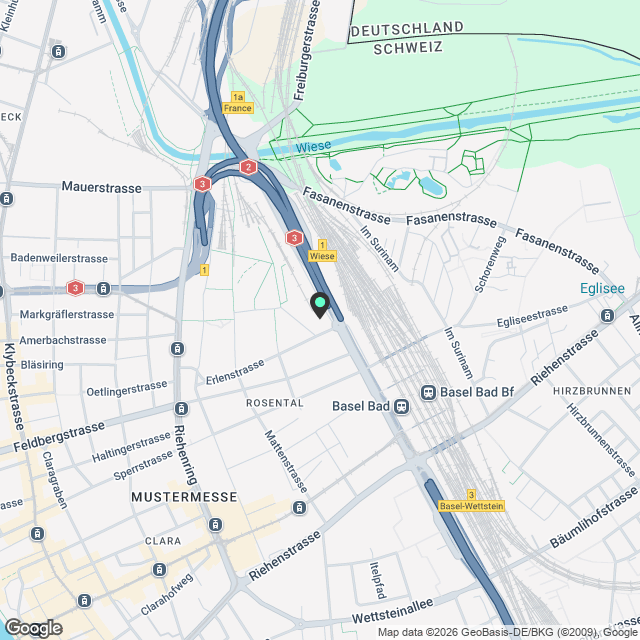Select the 1a France yellow exit sign
The height and width of the screenshot is (640, 640).
pos(238,102)
